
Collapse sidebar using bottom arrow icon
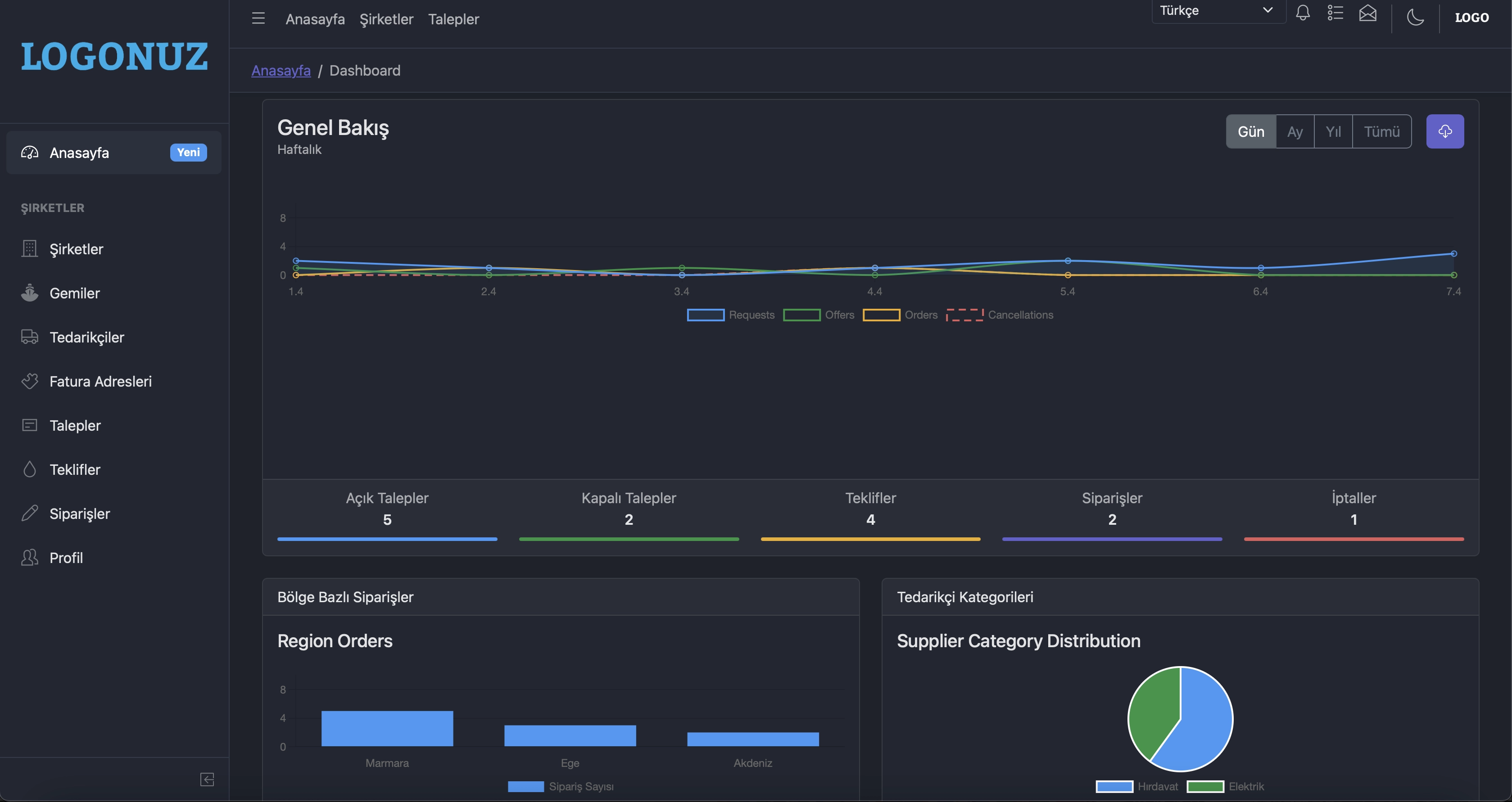click(x=207, y=779)
